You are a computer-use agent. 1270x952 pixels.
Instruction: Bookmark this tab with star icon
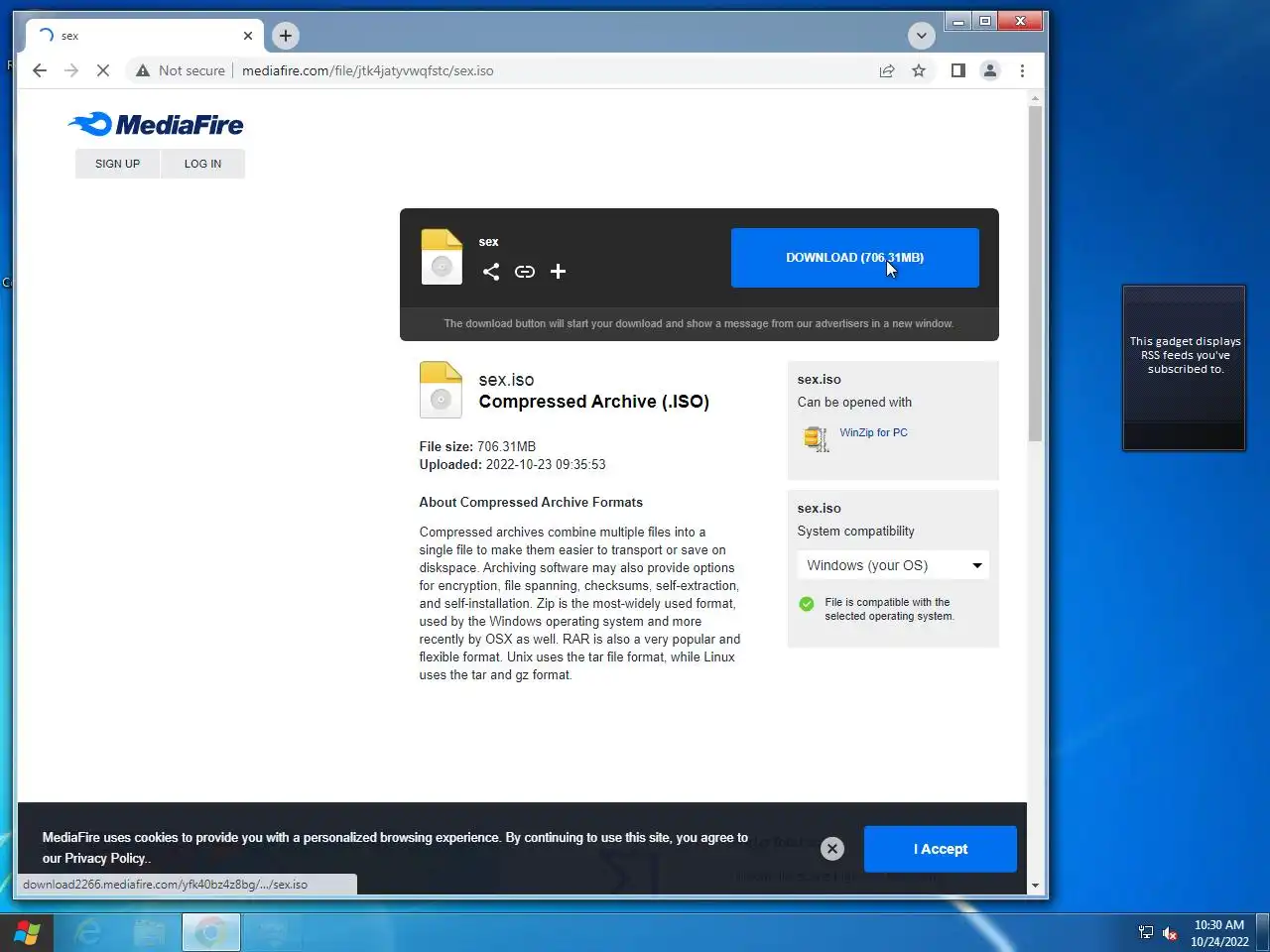pos(919,70)
